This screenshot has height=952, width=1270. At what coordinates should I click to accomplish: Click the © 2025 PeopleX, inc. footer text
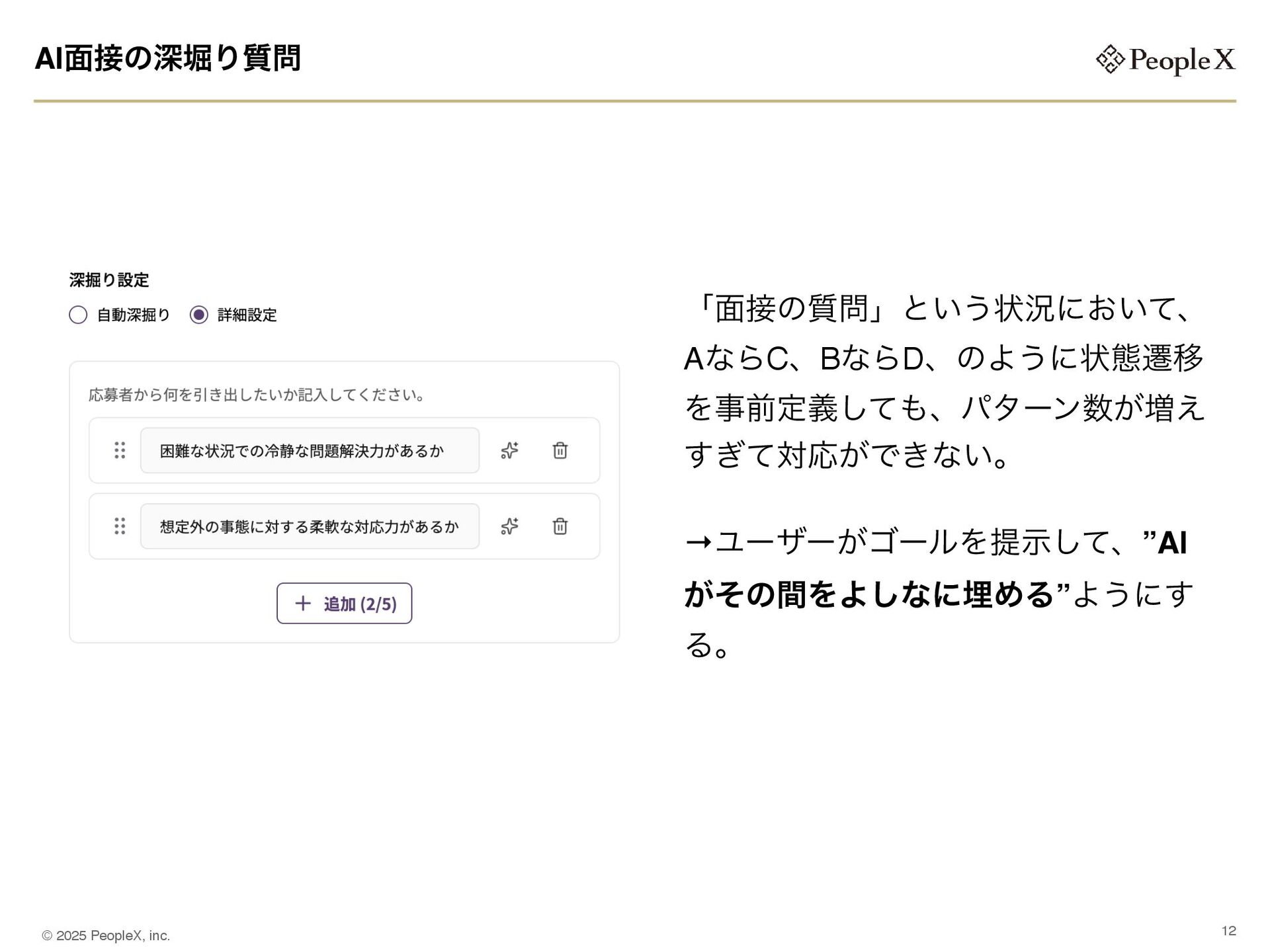point(106,935)
